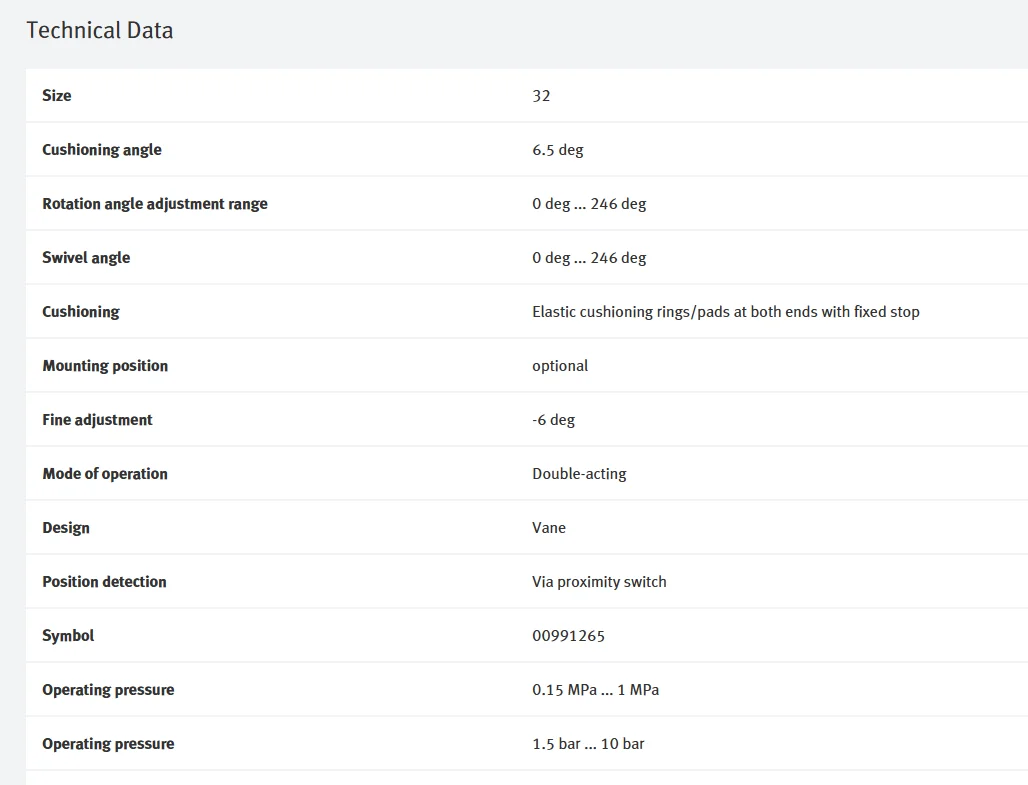Click the Rotation angle adjustment range label
This screenshot has width=1028, height=785.
click(155, 204)
